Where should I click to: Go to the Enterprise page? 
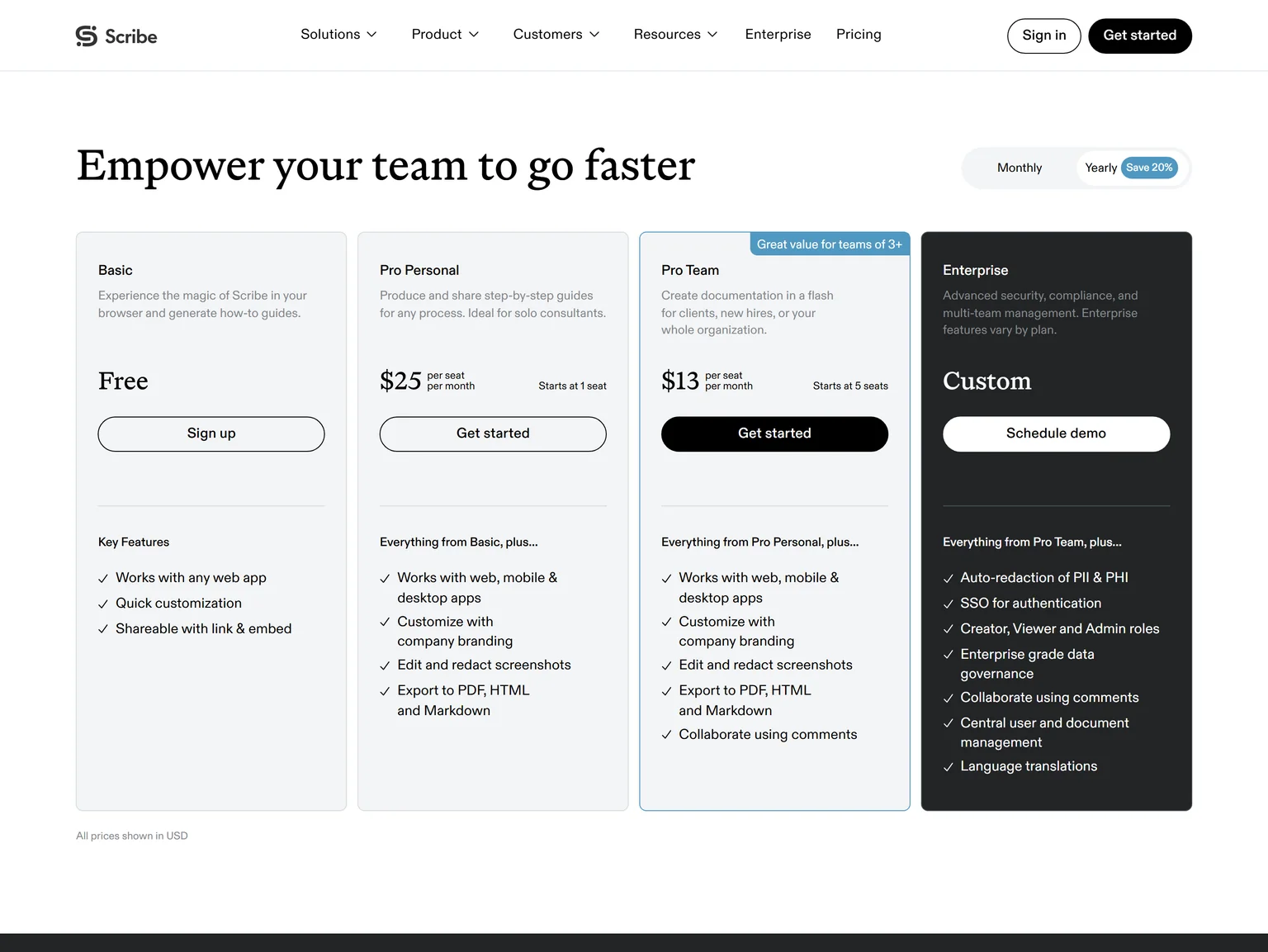pyautogui.click(x=778, y=35)
